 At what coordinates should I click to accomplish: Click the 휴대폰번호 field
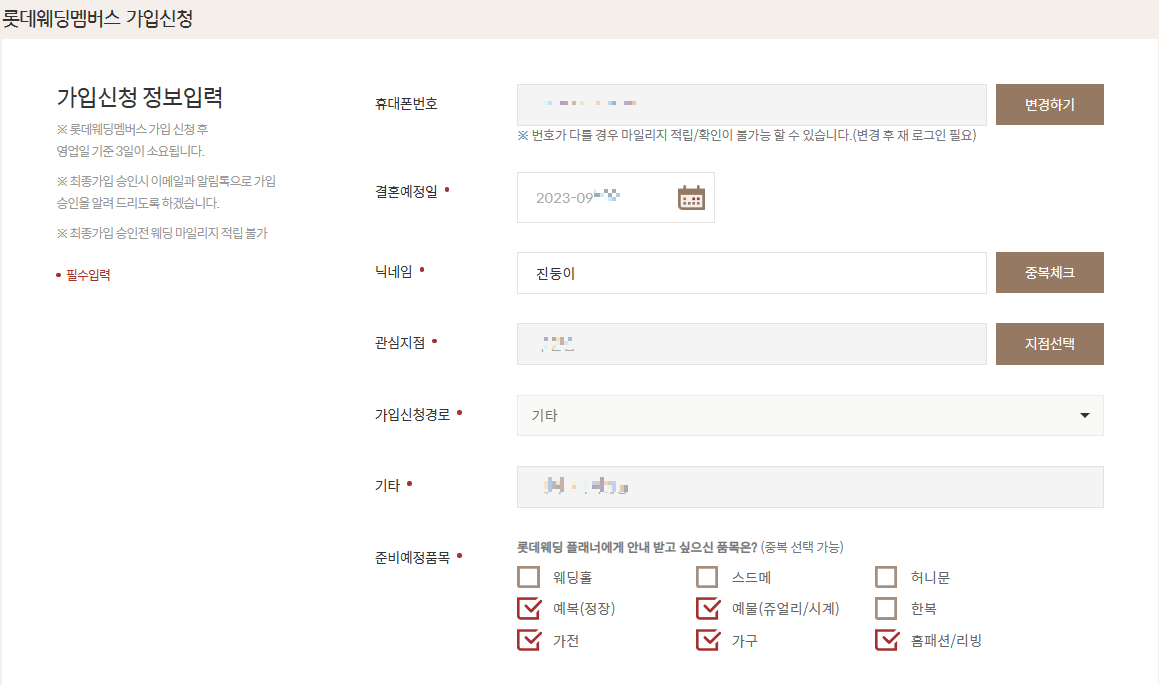(752, 104)
